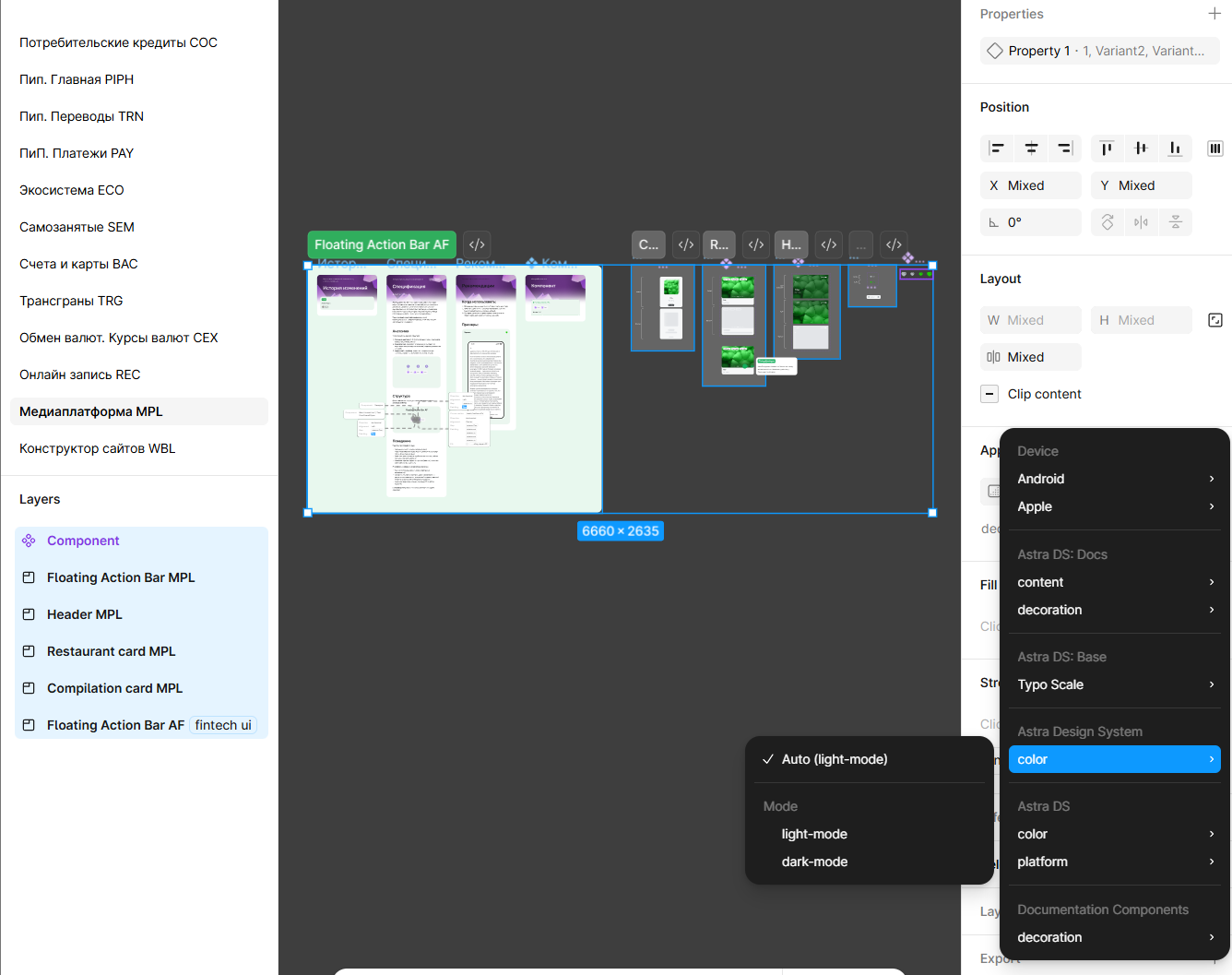Align selection to the right
1232x975 pixels.
(x=1065, y=149)
